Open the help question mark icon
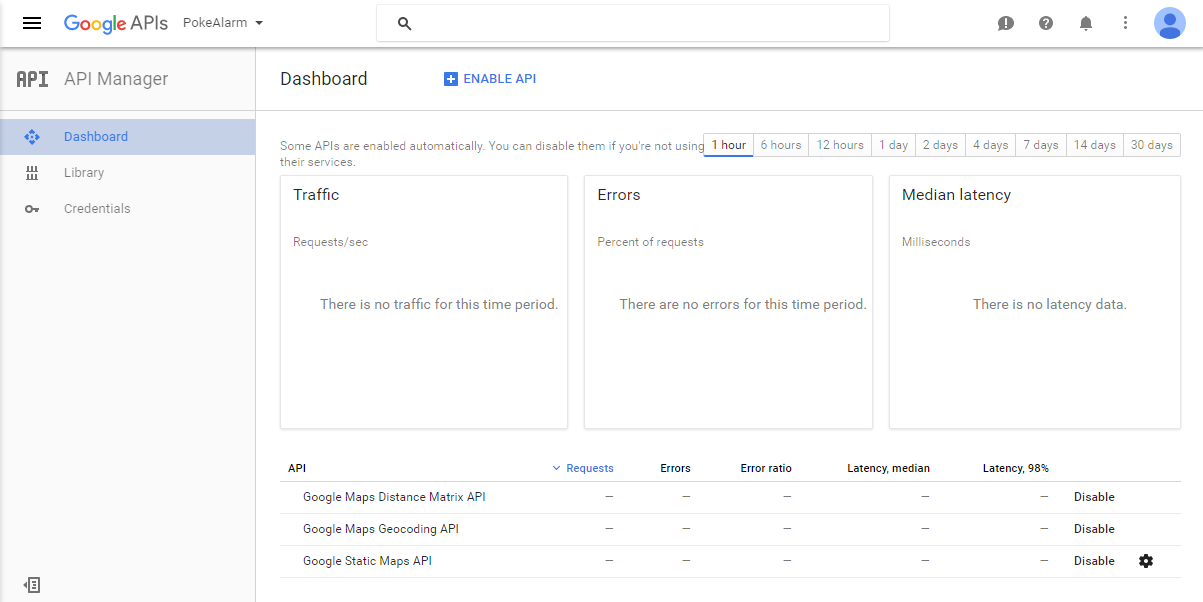 point(1046,23)
